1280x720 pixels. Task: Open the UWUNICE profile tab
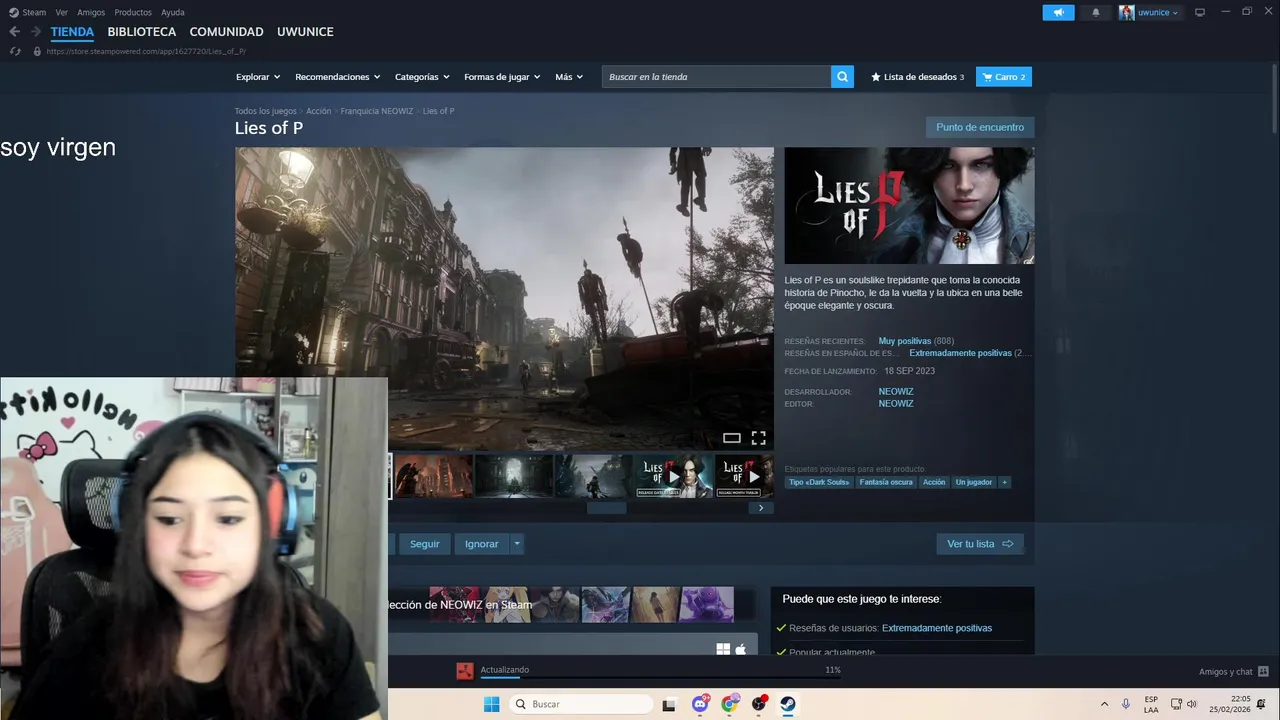(305, 32)
